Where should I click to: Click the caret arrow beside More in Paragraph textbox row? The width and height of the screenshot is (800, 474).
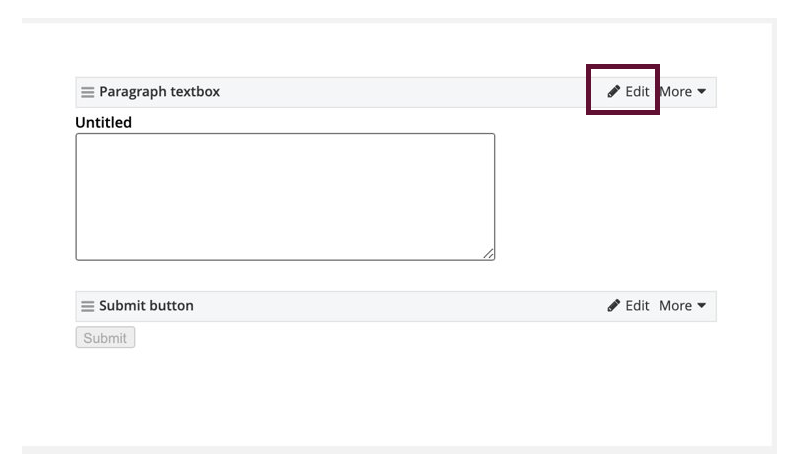tap(701, 92)
